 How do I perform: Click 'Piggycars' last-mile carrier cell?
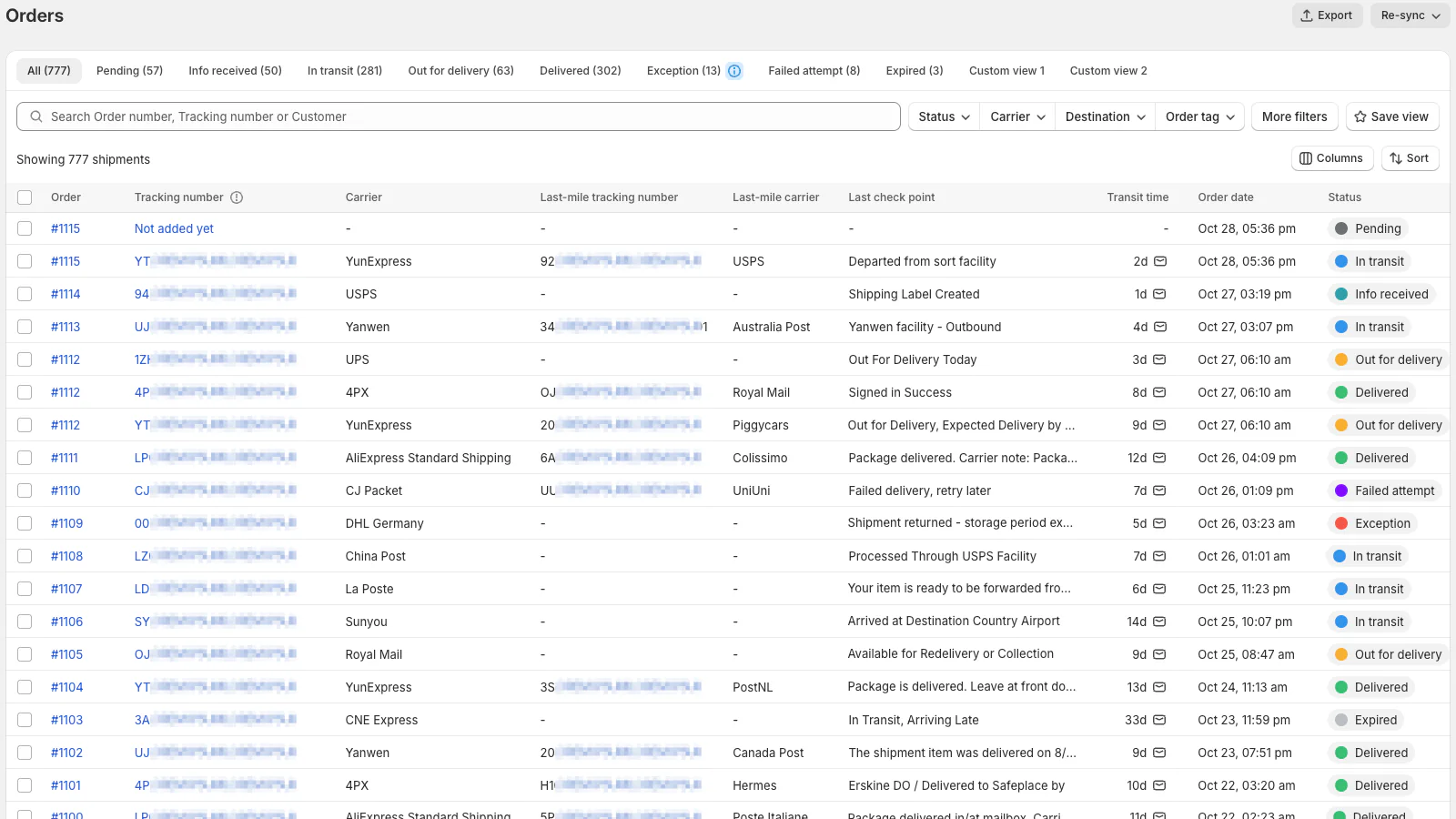coord(761,425)
